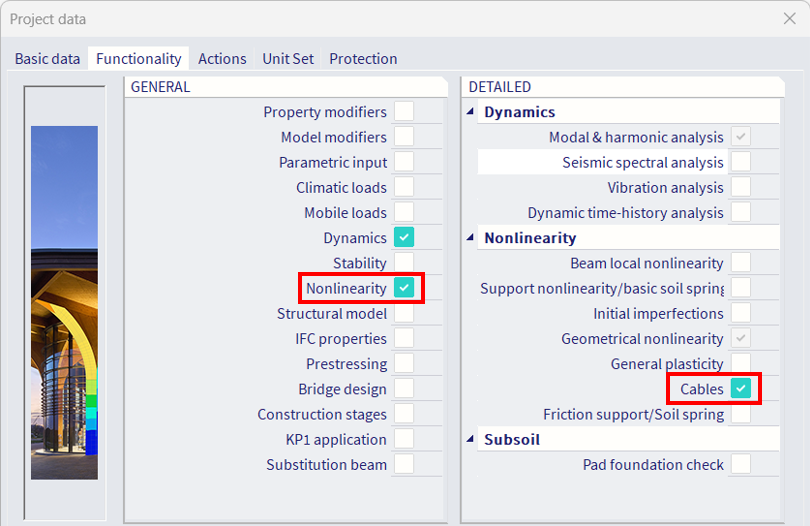This screenshot has width=810, height=526.
Task: Uncheck the Cables checkbox
Action: pos(741,389)
